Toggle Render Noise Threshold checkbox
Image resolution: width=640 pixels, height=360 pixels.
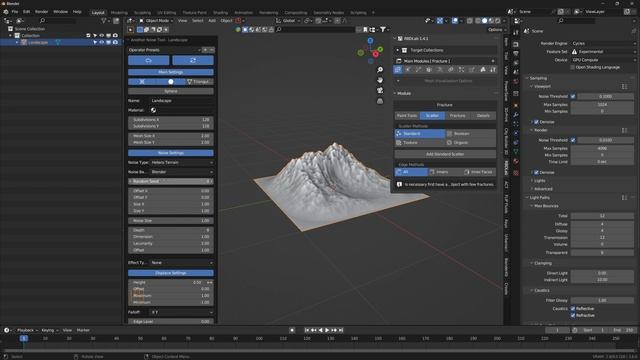(x=573, y=140)
